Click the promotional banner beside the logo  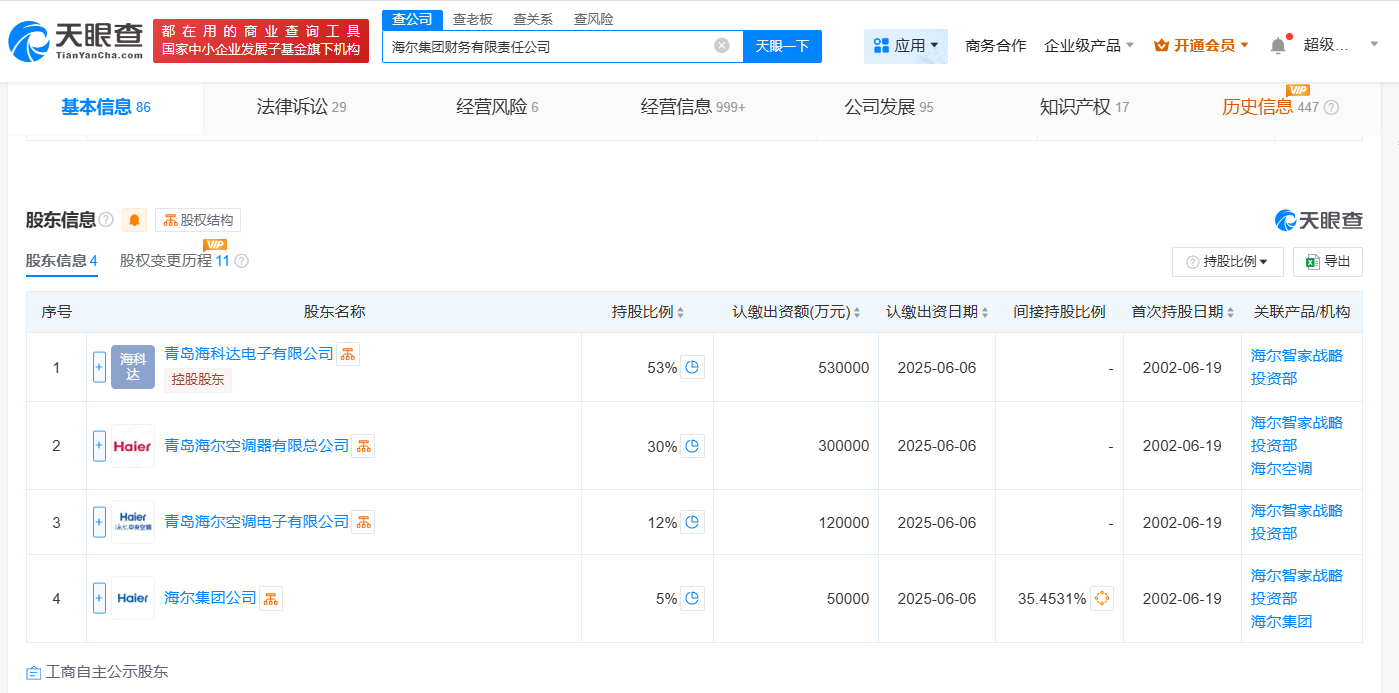[x=261, y=41]
